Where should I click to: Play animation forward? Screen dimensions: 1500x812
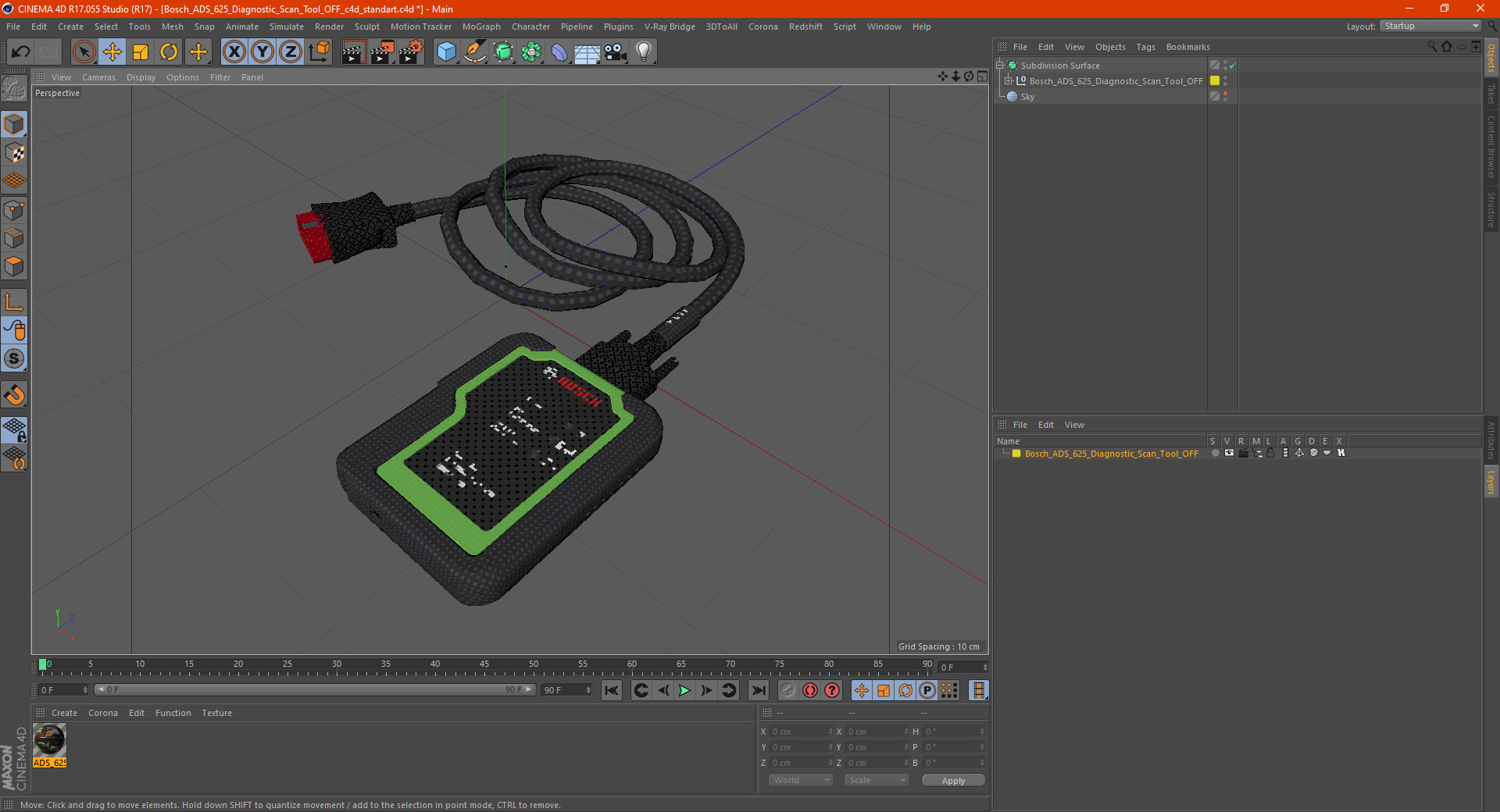(x=684, y=690)
